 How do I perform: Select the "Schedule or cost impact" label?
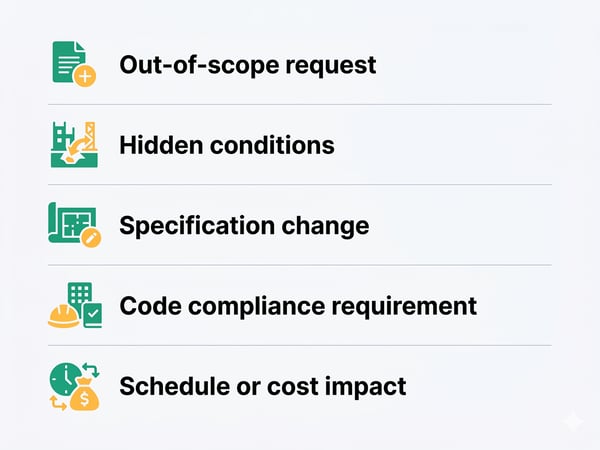tap(262, 385)
